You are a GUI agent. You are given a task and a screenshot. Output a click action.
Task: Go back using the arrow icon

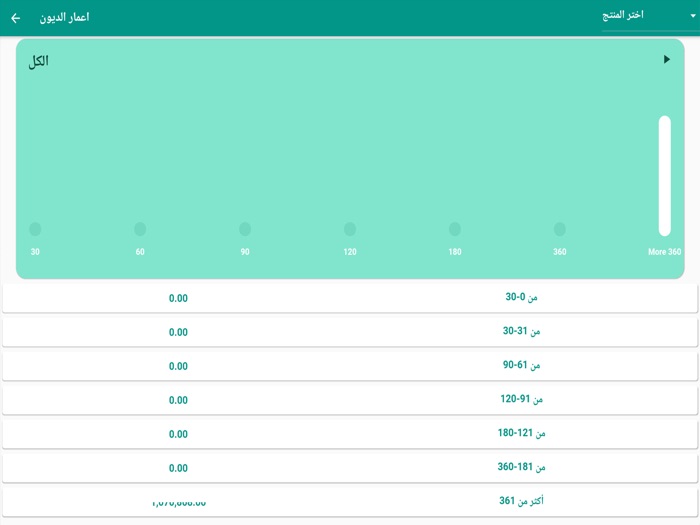[x=16, y=18]
